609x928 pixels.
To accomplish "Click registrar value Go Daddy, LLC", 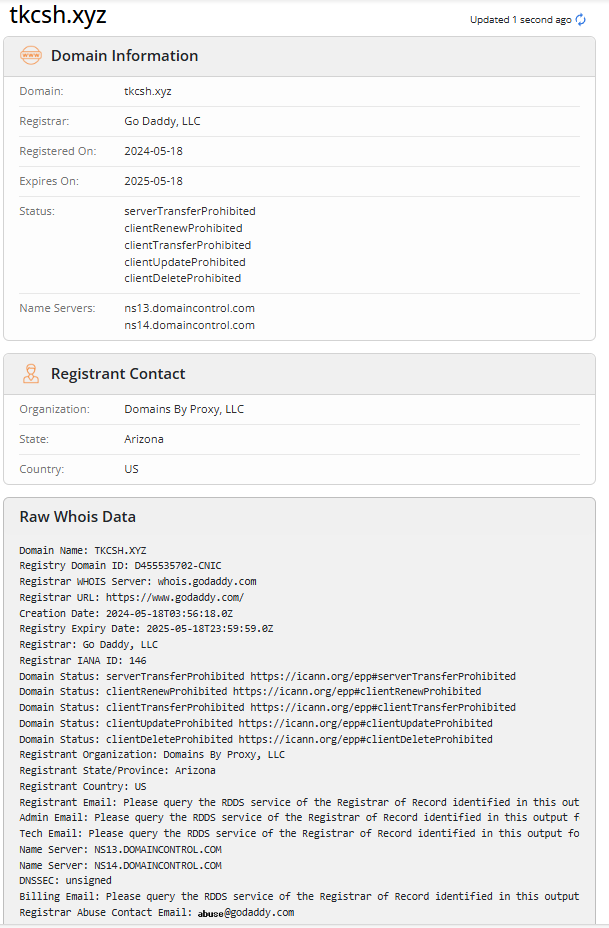I will (162, 121).
